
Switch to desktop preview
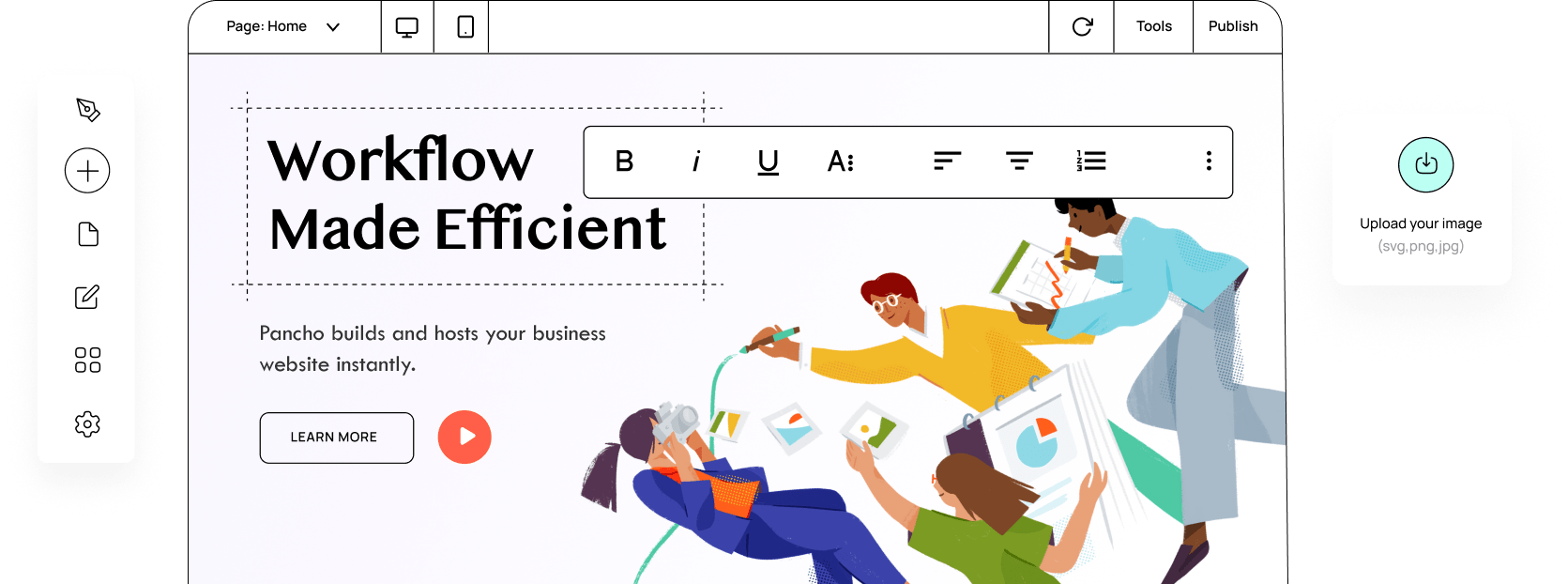(407, 27)
